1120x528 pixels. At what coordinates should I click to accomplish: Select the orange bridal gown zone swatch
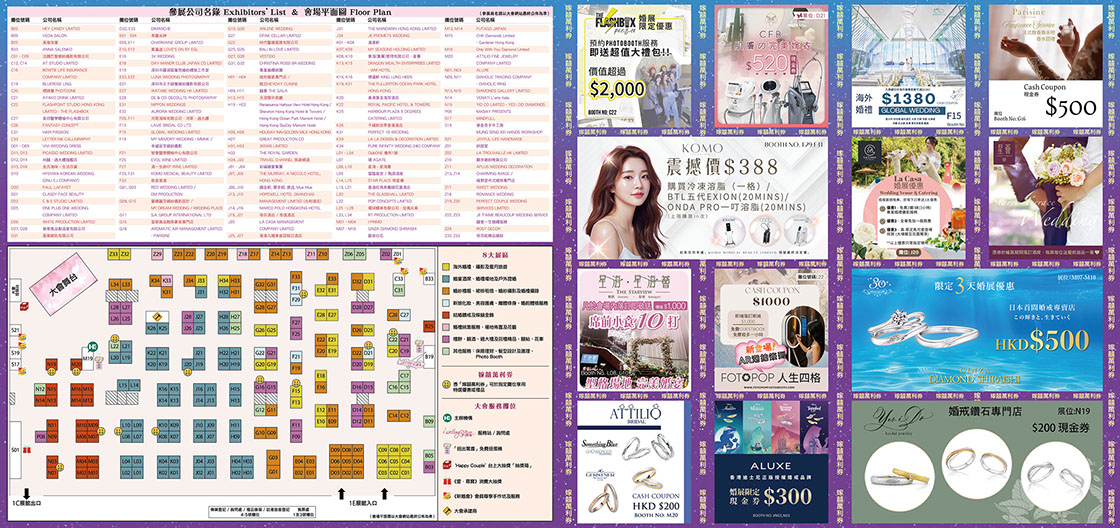[x=445, y=290]
